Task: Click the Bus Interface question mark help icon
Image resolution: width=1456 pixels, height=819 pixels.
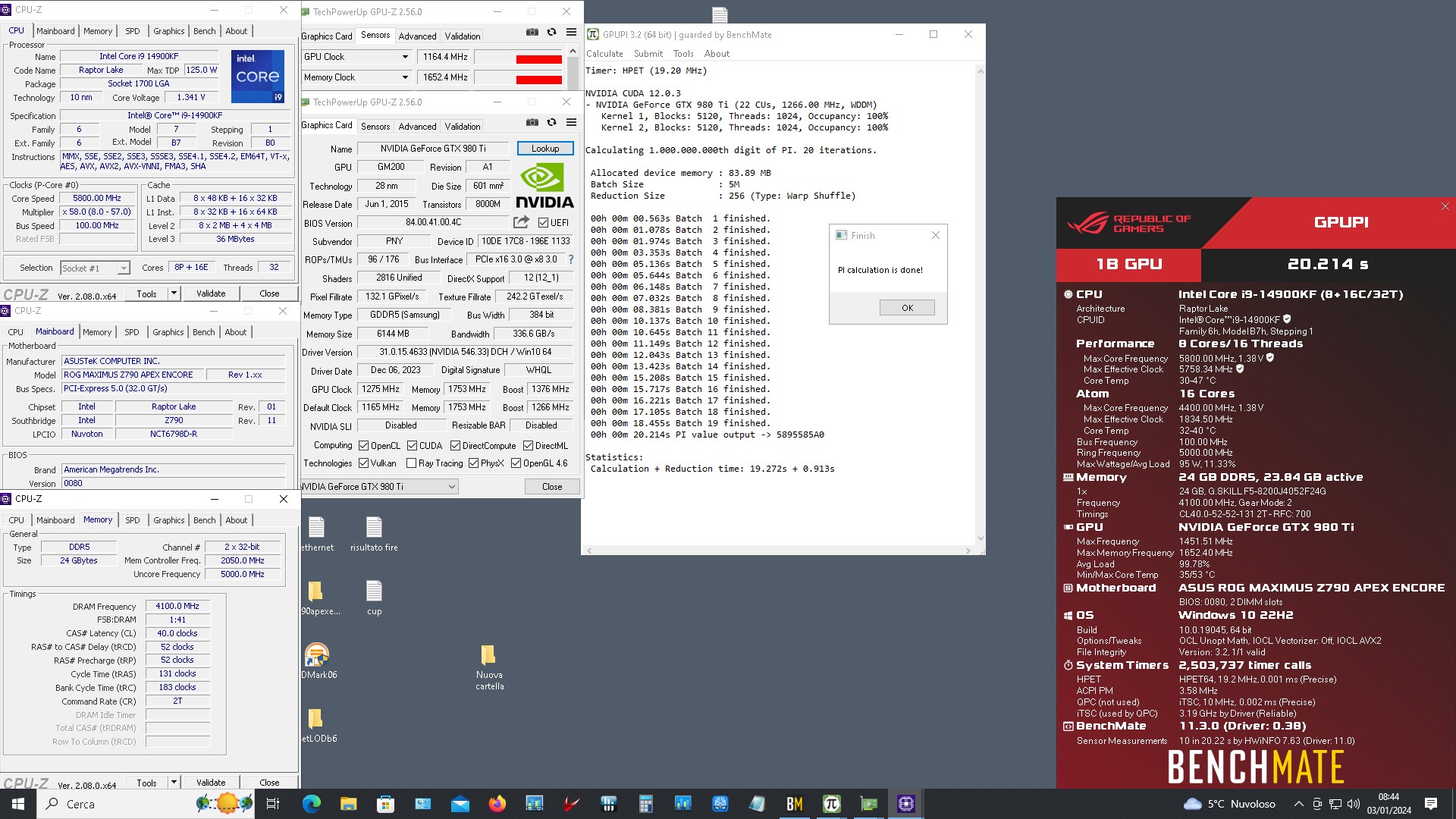Action: coord(571,259)
